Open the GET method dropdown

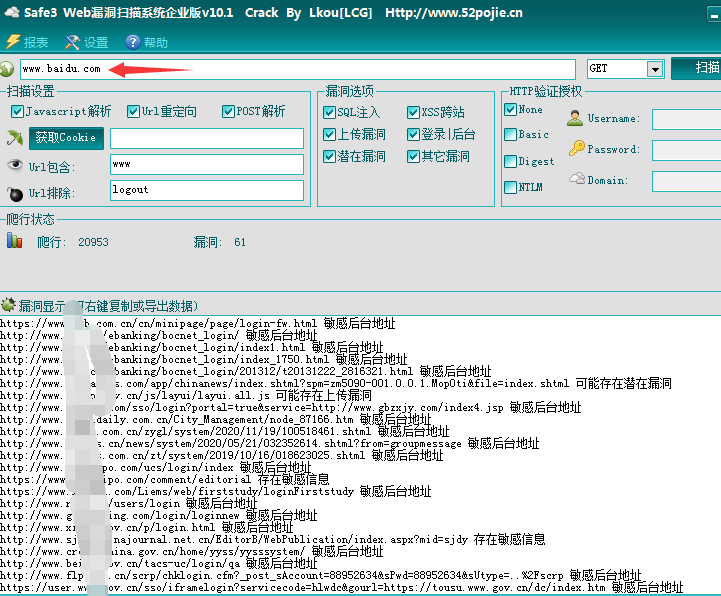655,69
